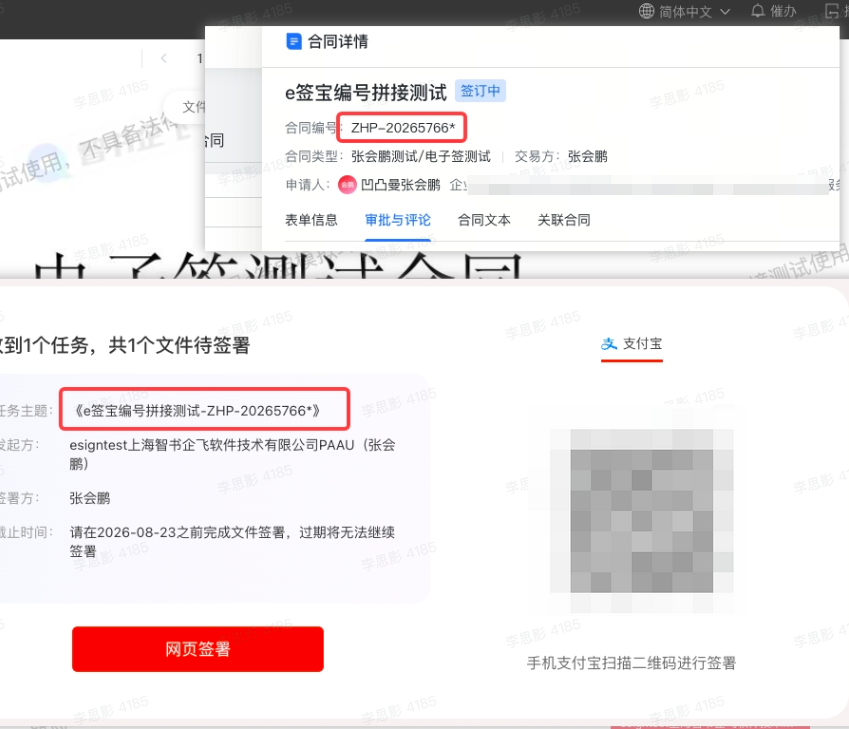Image resolution: width=849 pixels, height=729 pixels.
Task: Click the blue 合同详情 document icon
Action: pos(293,41)
